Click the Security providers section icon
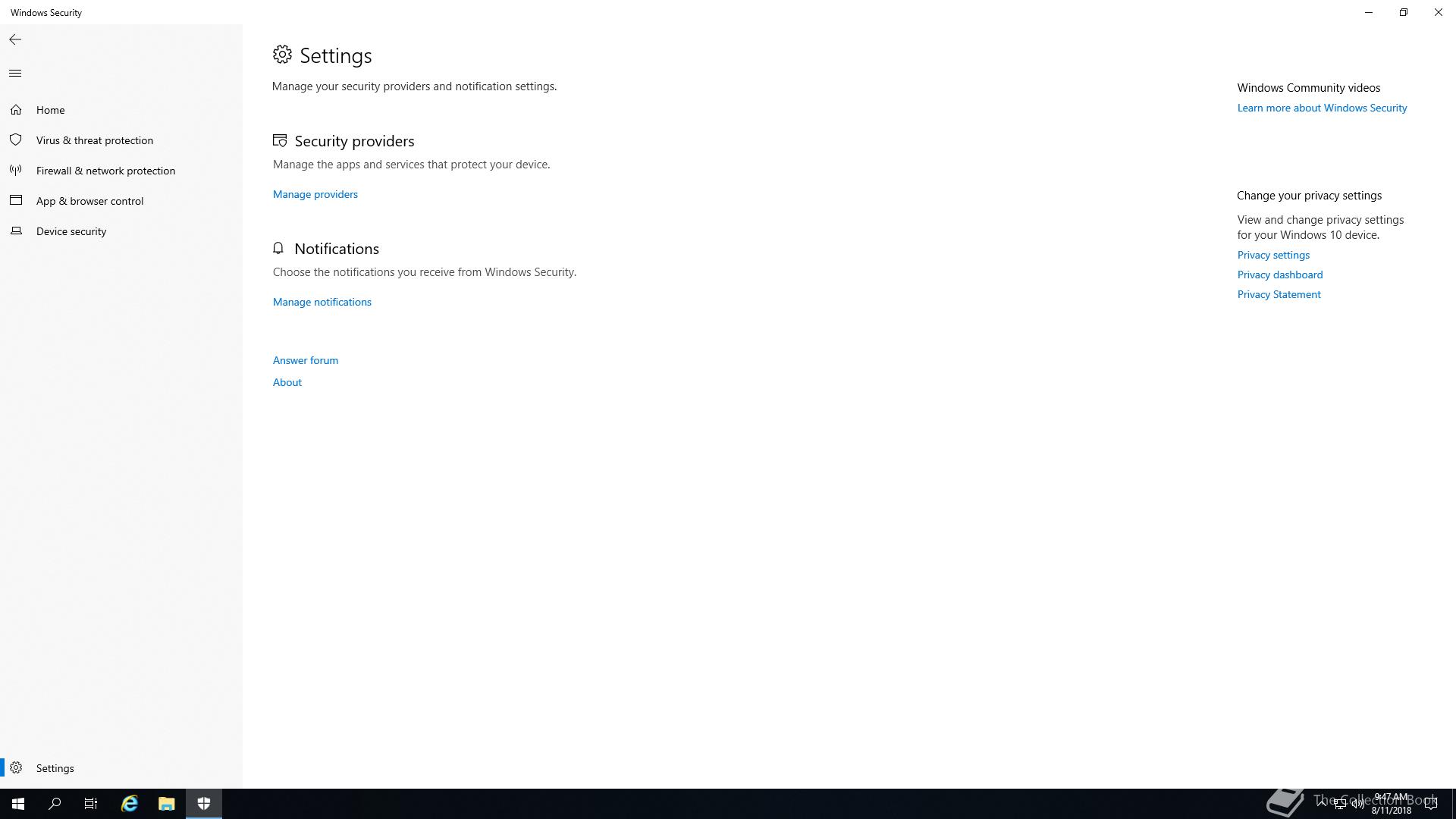 pyautogui.click(x=280, y=141)
